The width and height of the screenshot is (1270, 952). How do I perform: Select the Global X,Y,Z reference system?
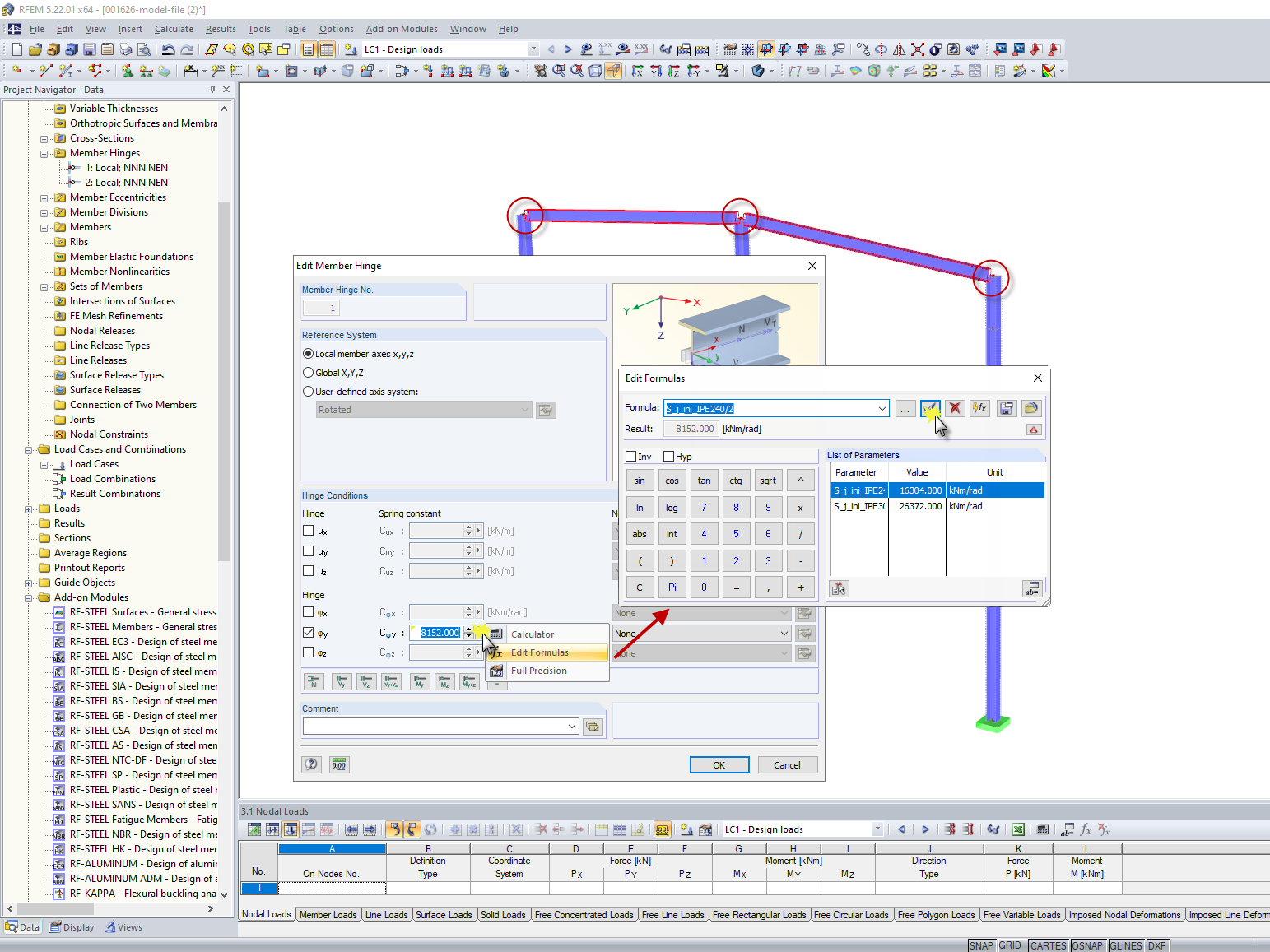tap(308, 372)
